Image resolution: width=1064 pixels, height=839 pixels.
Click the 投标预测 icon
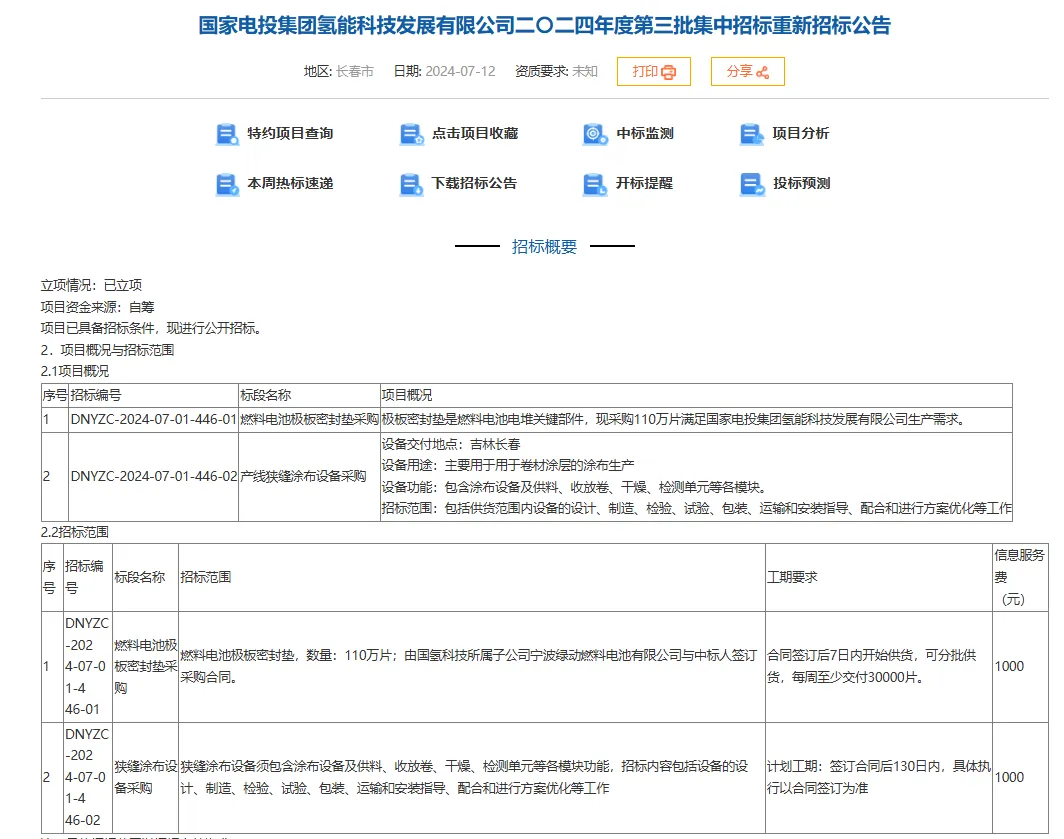point(752,184)
